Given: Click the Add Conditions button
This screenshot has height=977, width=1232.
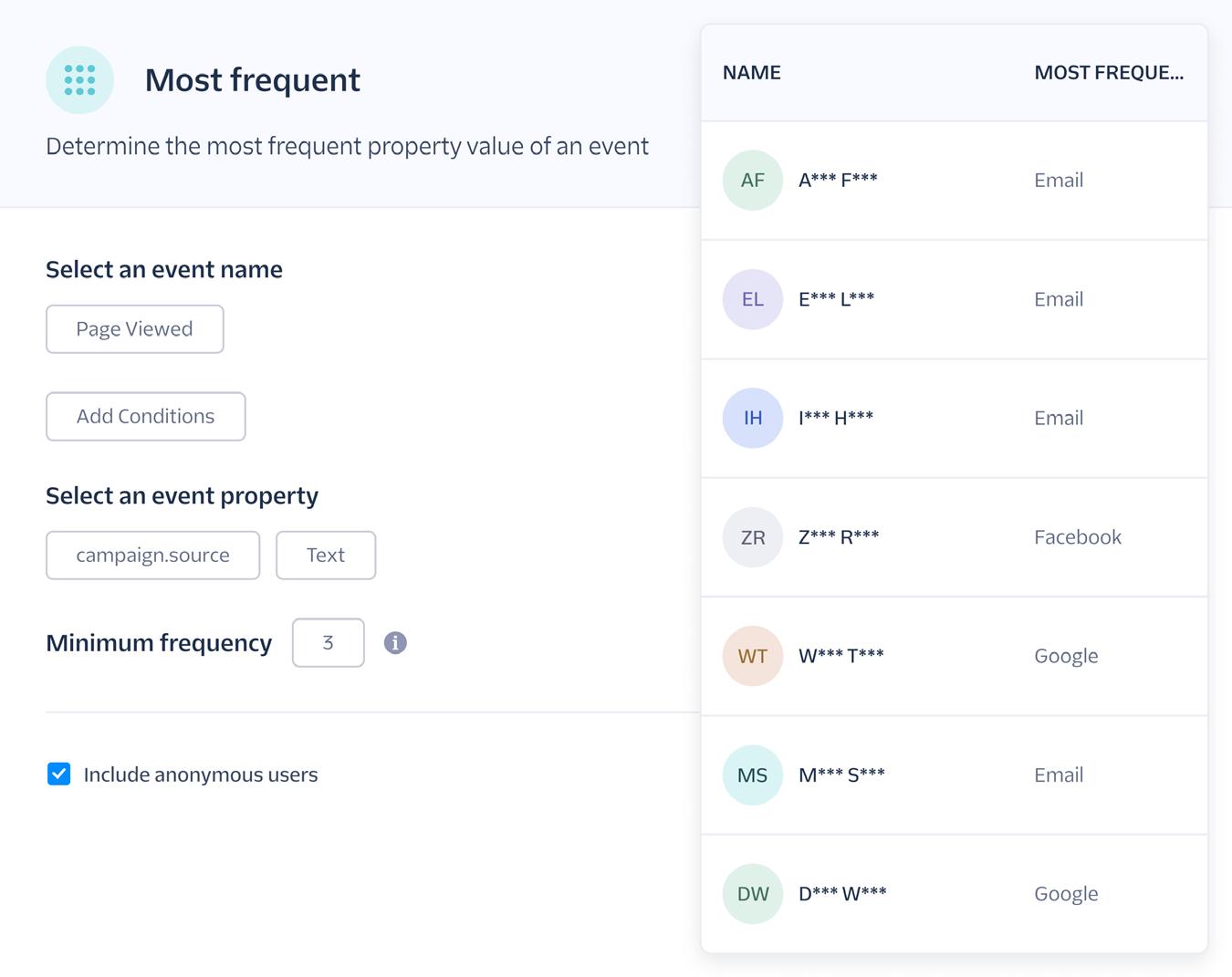Looking at the screenshot, I should (x=146, y=416).
